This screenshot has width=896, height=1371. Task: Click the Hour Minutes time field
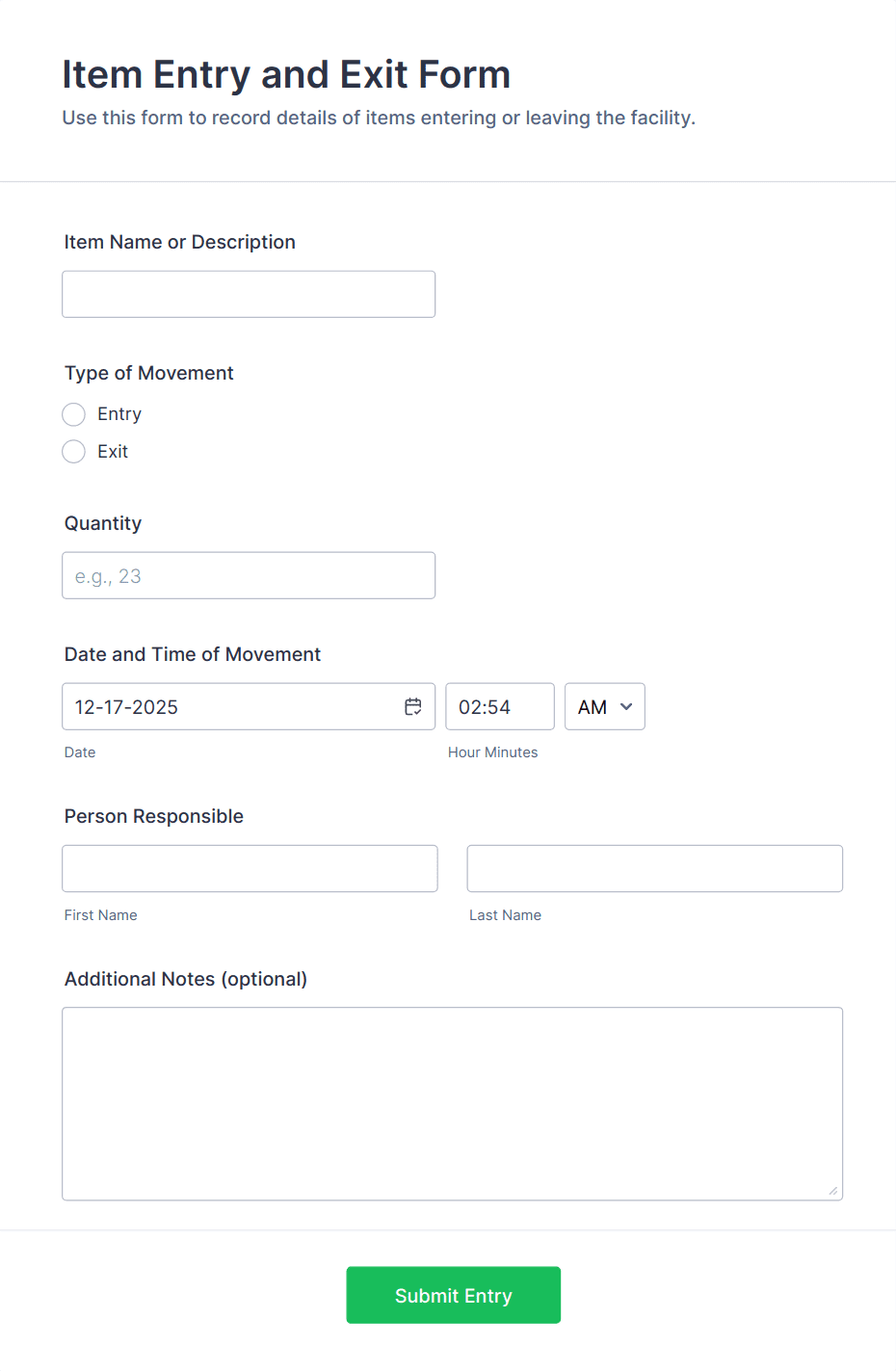499,706
